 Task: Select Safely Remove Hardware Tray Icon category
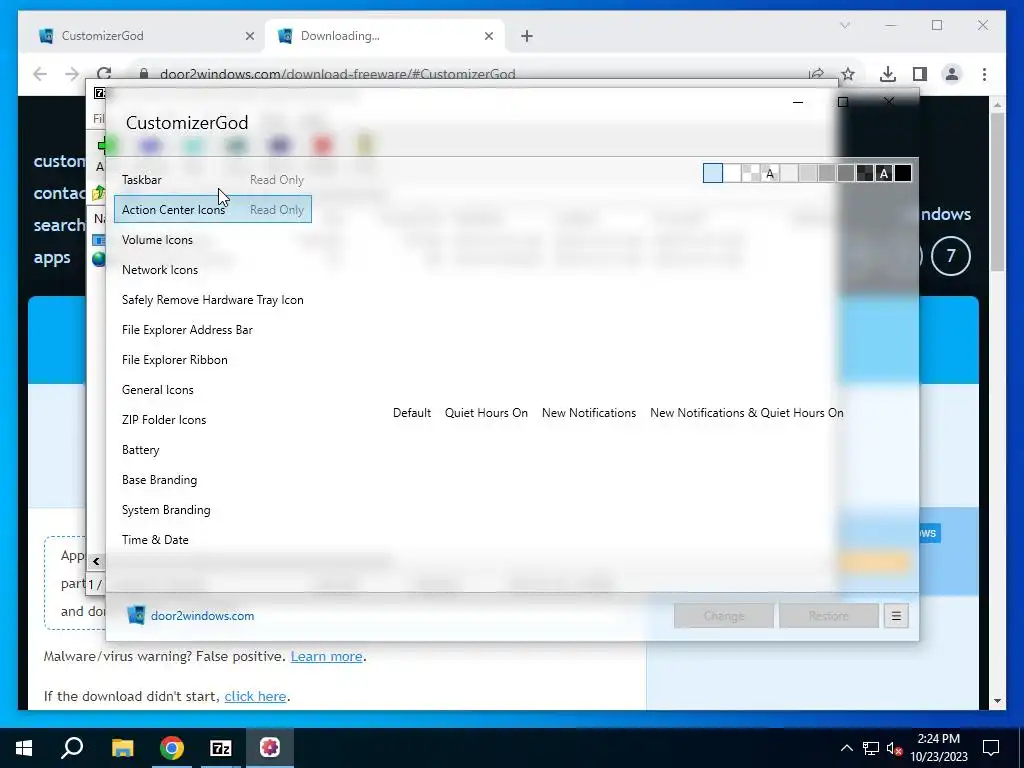(x=213, y=300)
